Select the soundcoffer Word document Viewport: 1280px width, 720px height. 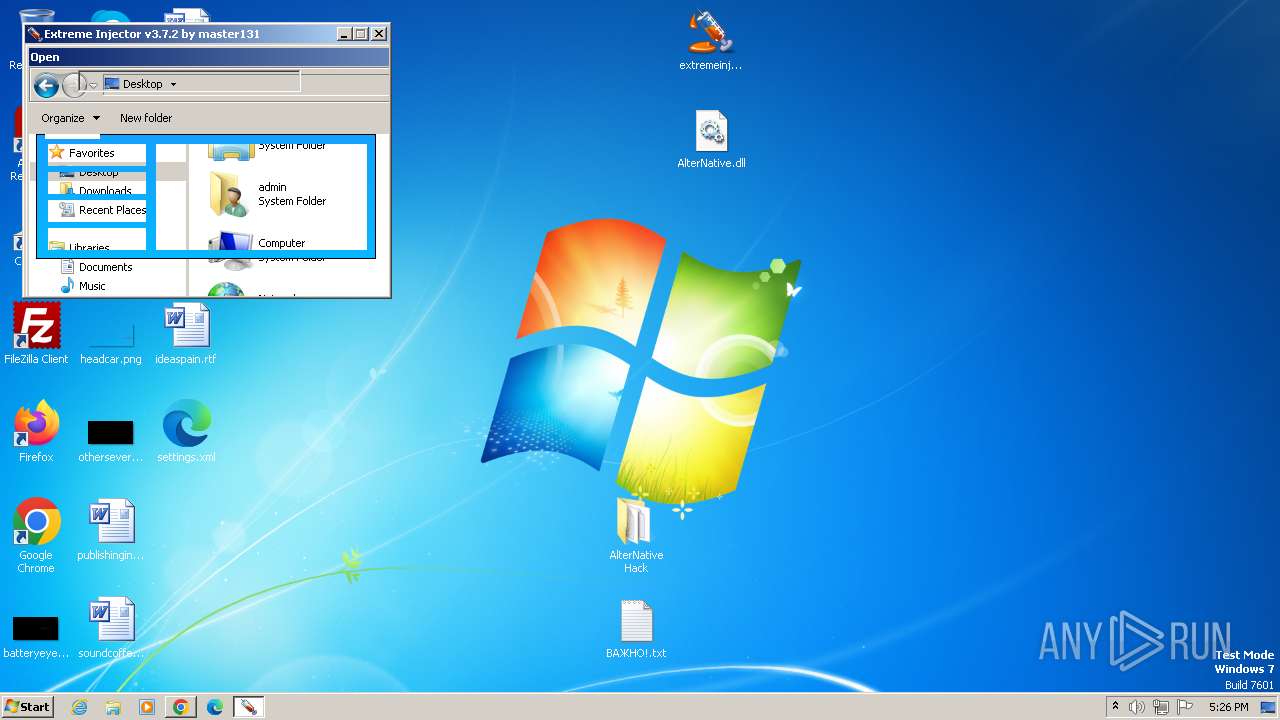[111, 628]
